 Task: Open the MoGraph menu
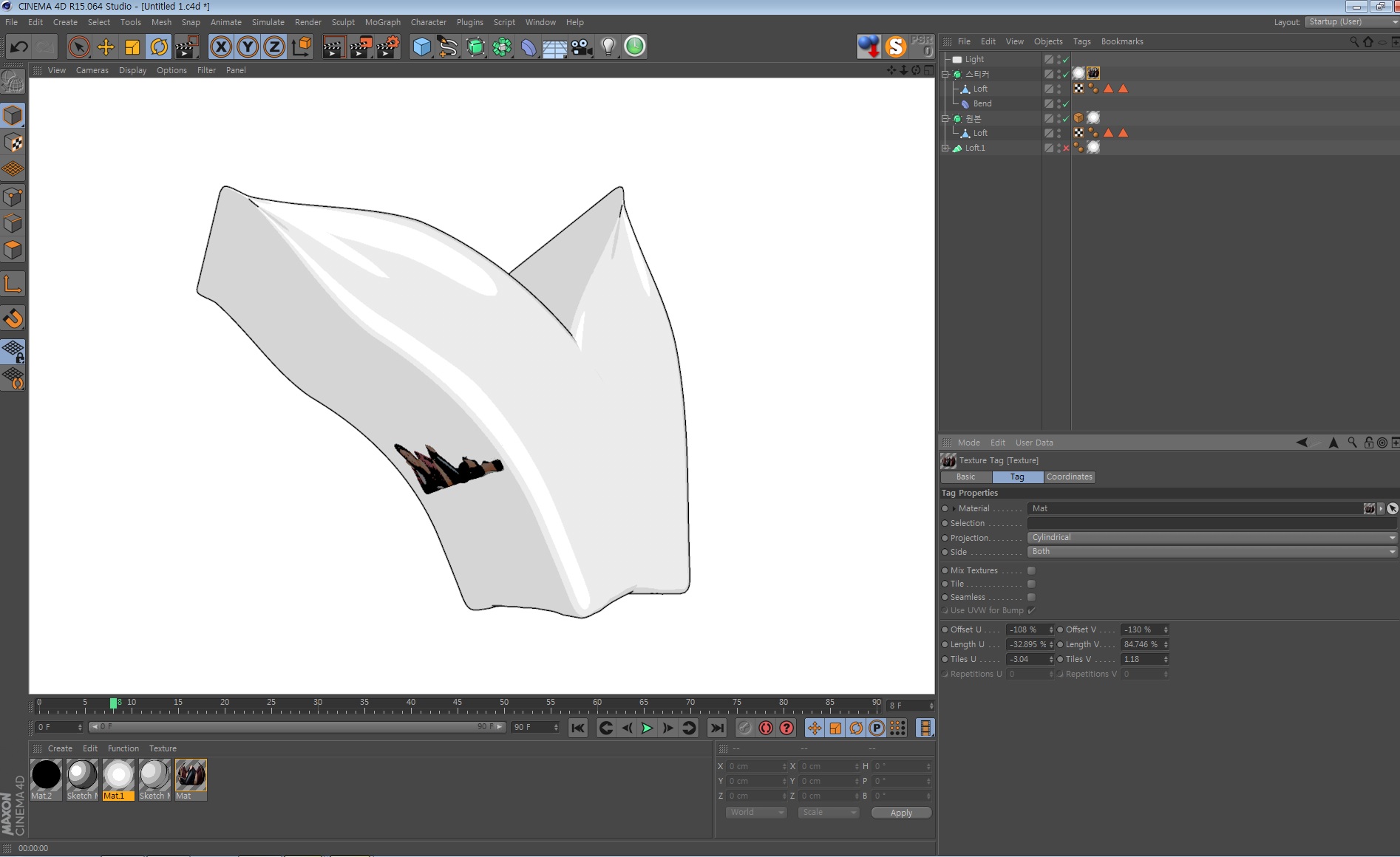pos(383,22)
